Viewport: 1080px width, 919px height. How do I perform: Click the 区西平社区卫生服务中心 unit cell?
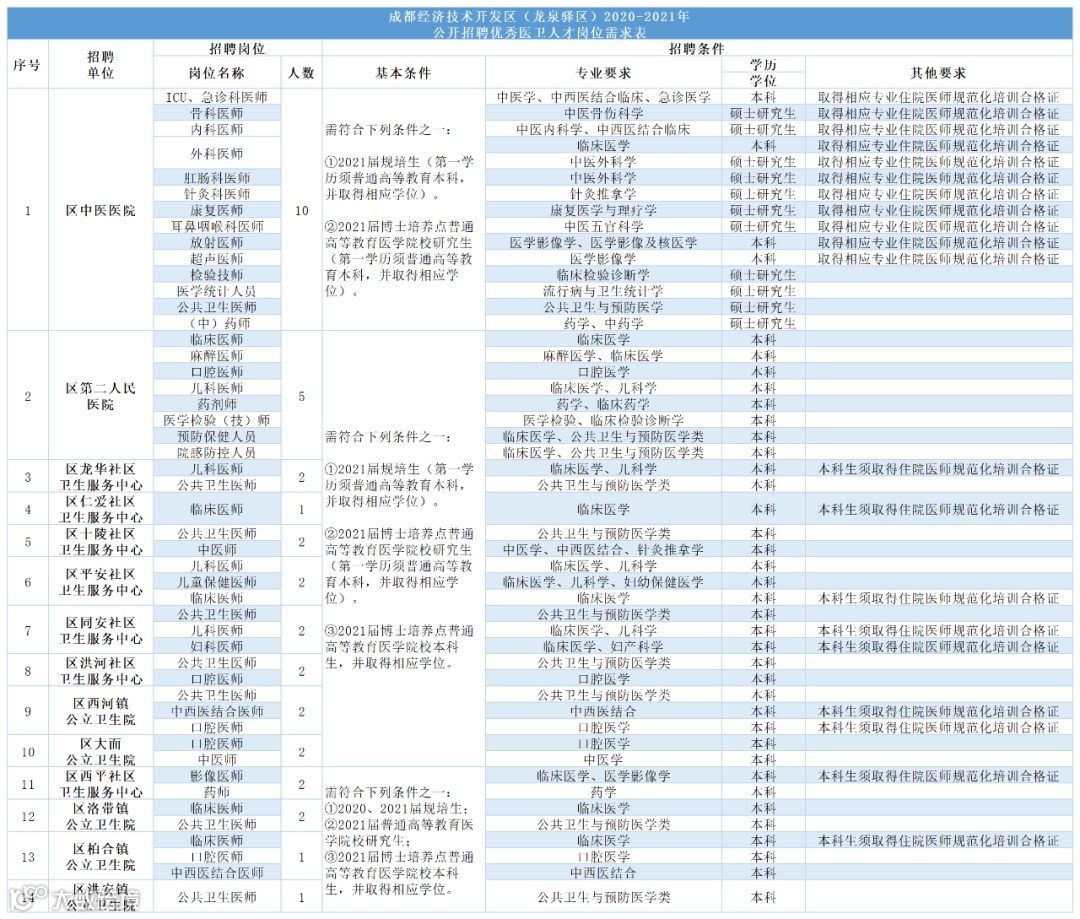tap(101, 784)
